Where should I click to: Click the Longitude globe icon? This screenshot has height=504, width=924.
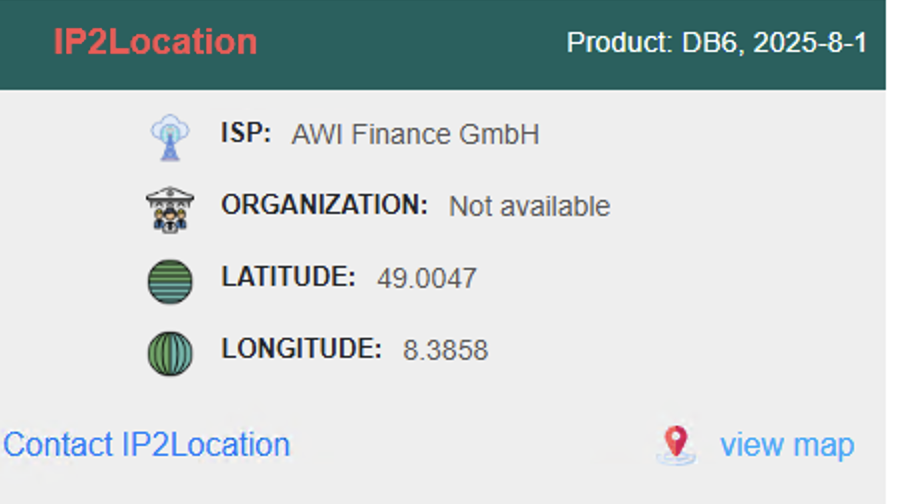coord(170,354)
